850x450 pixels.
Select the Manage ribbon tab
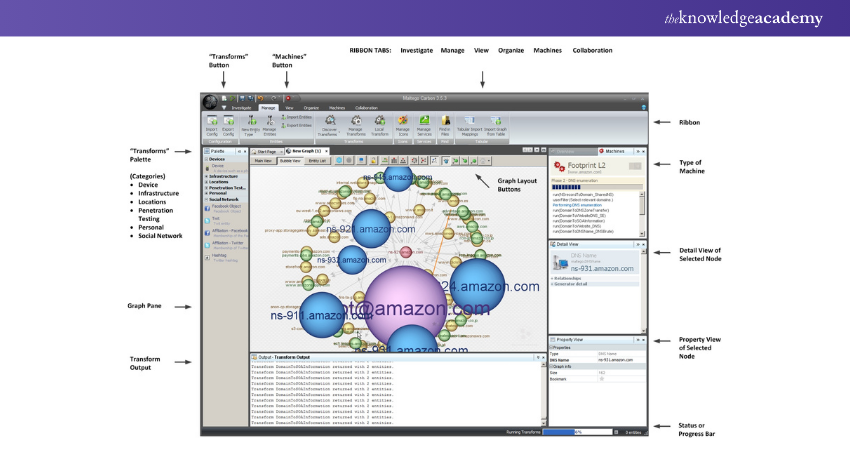[268, 108]
